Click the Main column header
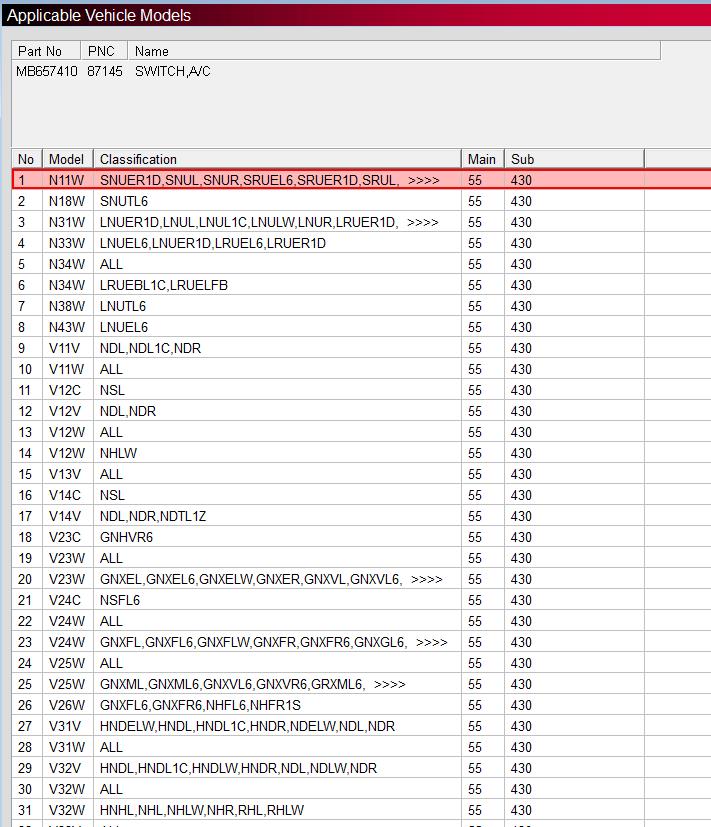The height and width of the screenshot is (827, 711). click(x=482, y=159)
